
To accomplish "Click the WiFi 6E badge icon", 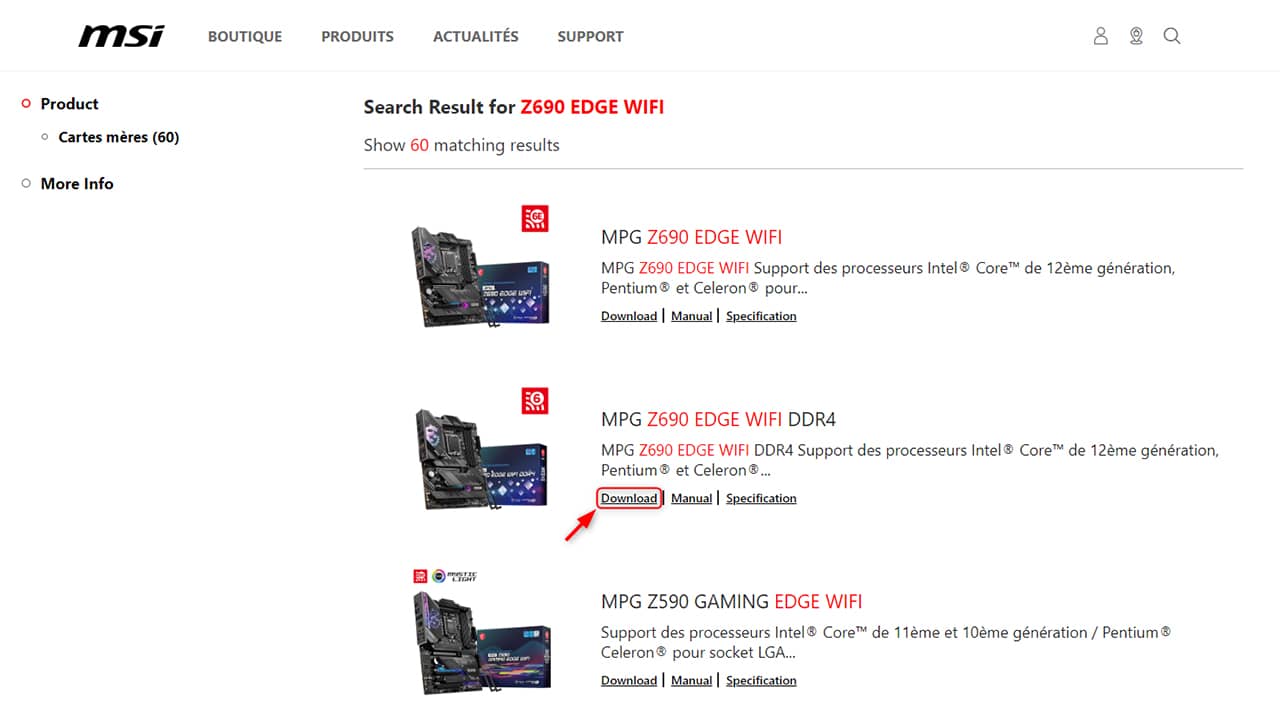I will point(535,219).
